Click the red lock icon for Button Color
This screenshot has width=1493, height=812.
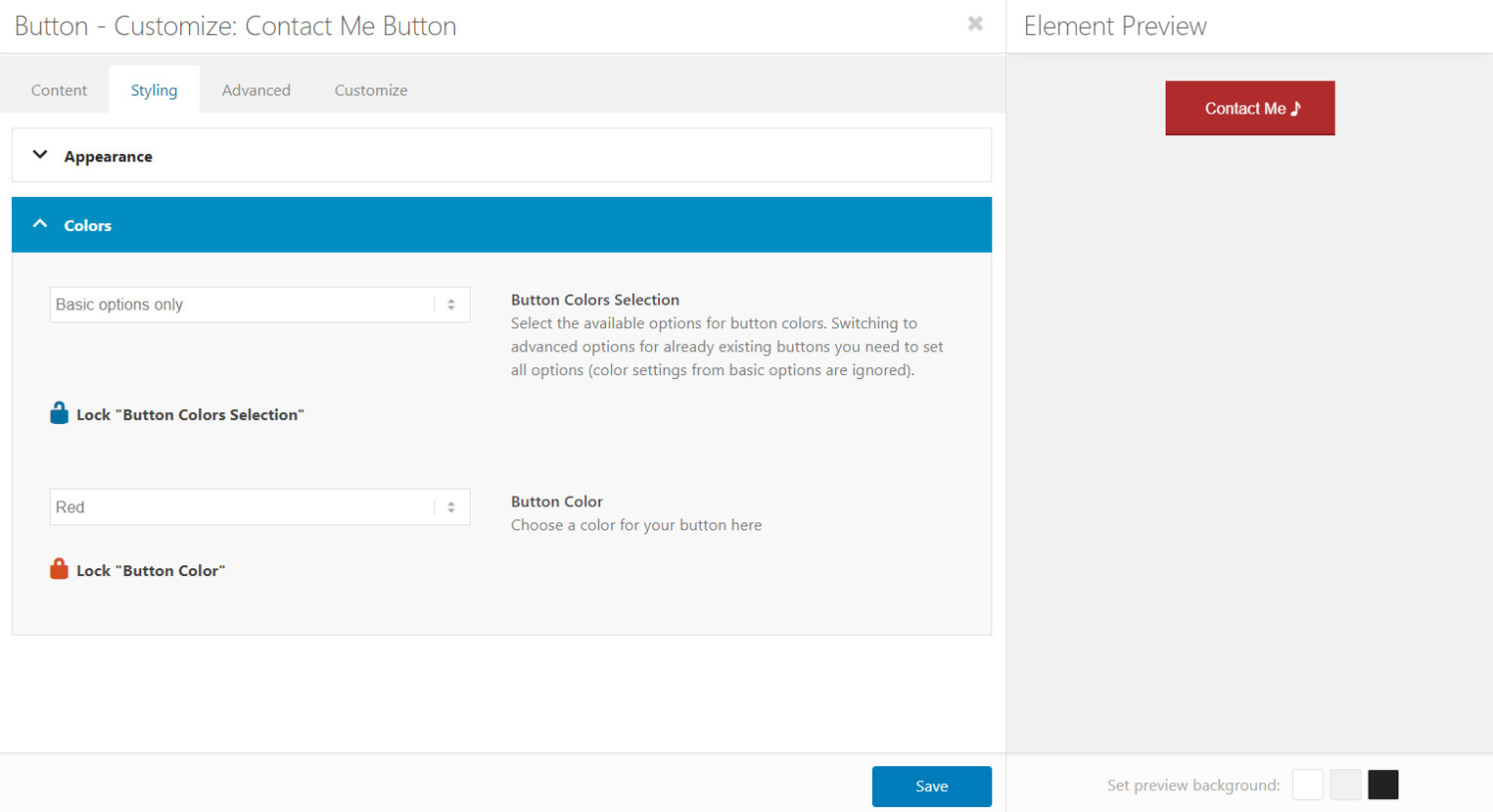pyautogui.click(x=59, y=567)
